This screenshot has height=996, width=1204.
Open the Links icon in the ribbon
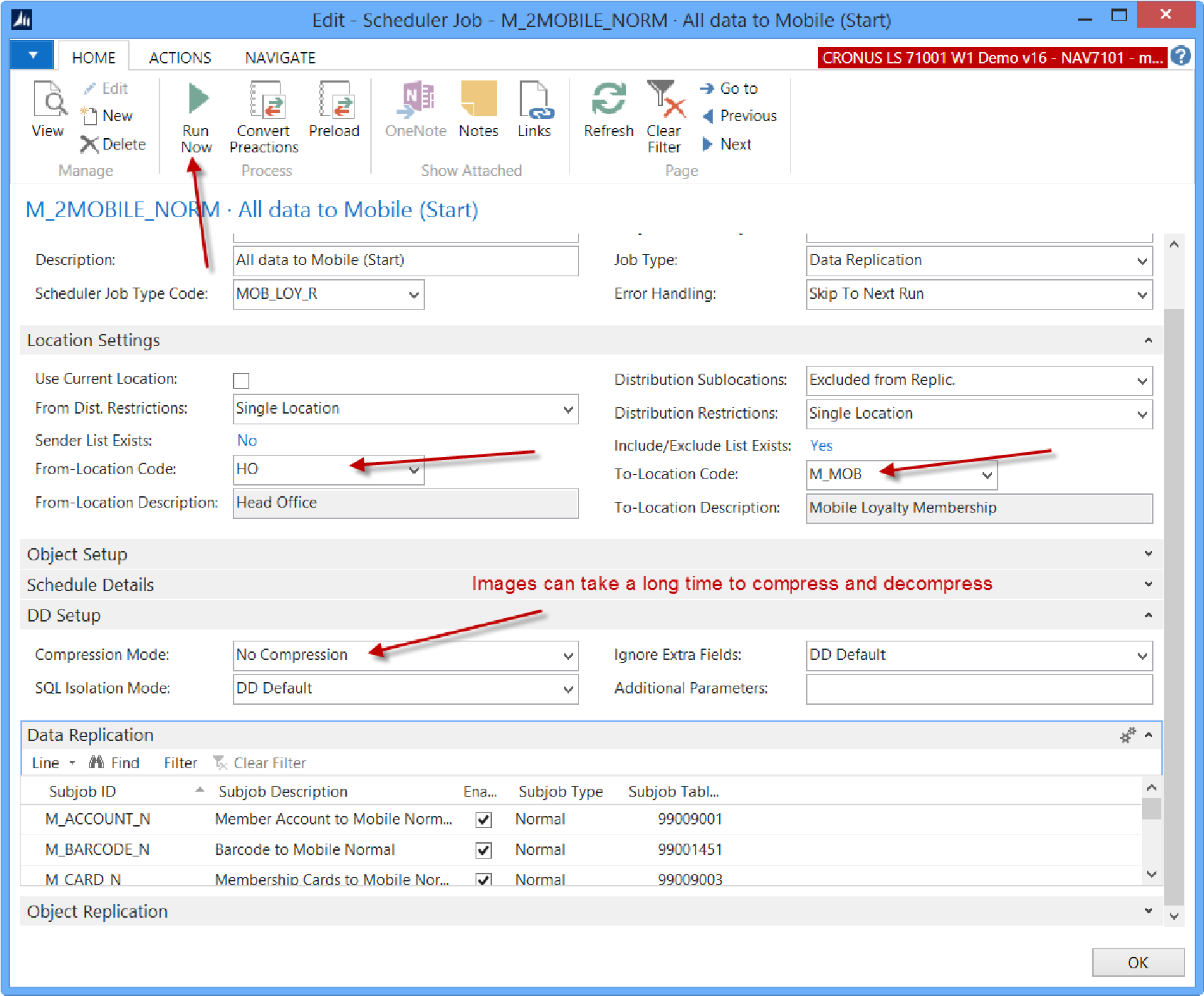point(534,100)
